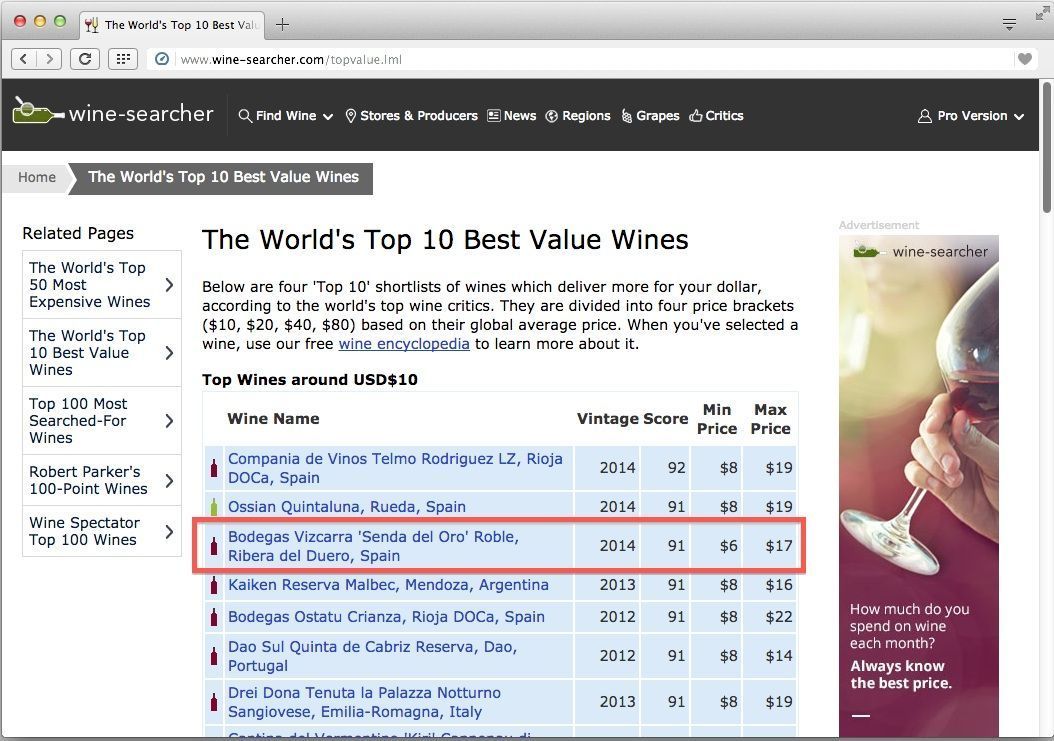Click the green bottle icon beside Ossian Quintaluna
1054x741 pixels.
point(214,507)
